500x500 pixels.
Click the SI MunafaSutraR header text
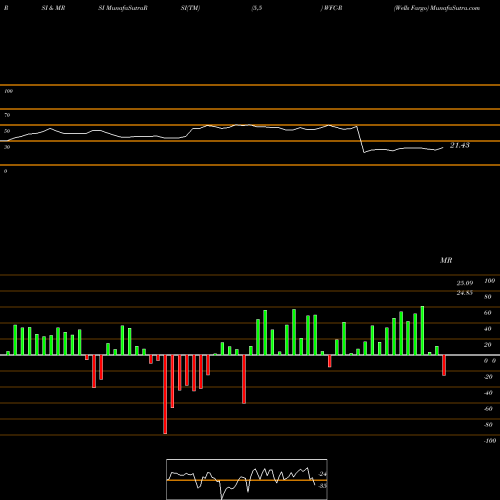click(x=123, y=8)
